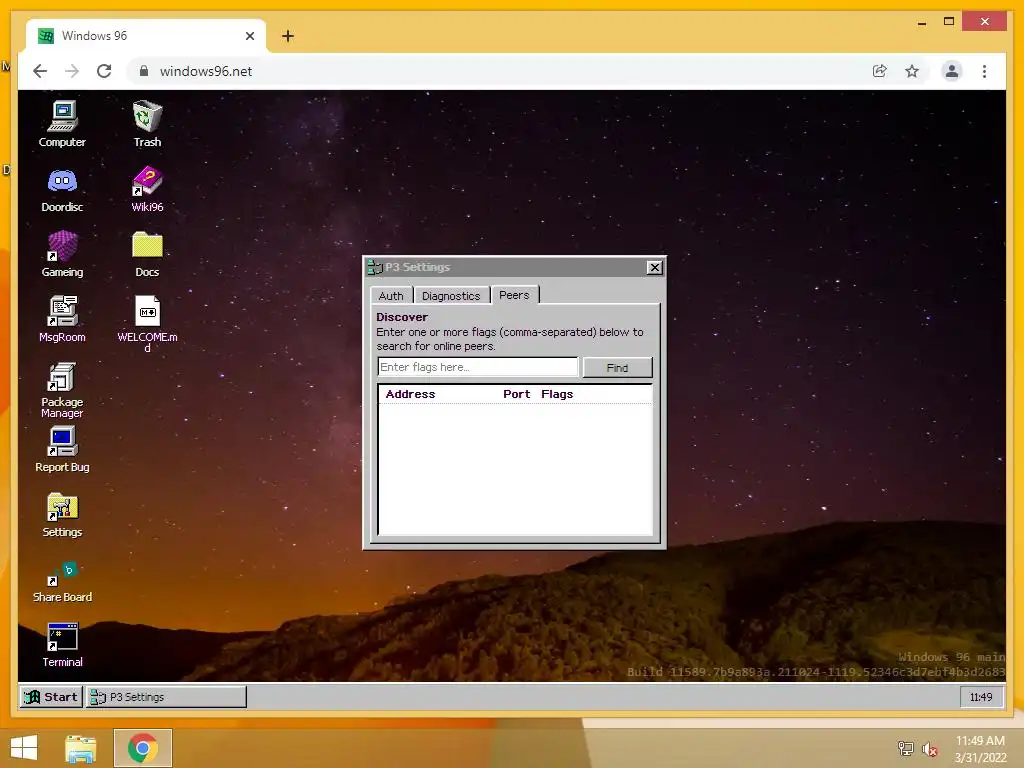Click the Port column header
Viewport: 1024px width, 768px height.
517,394
